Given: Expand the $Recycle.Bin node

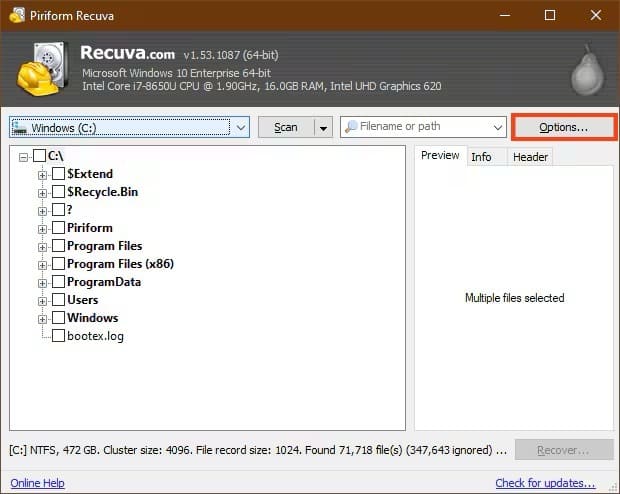Looking at the screenshot, I should tap(42, 193).
